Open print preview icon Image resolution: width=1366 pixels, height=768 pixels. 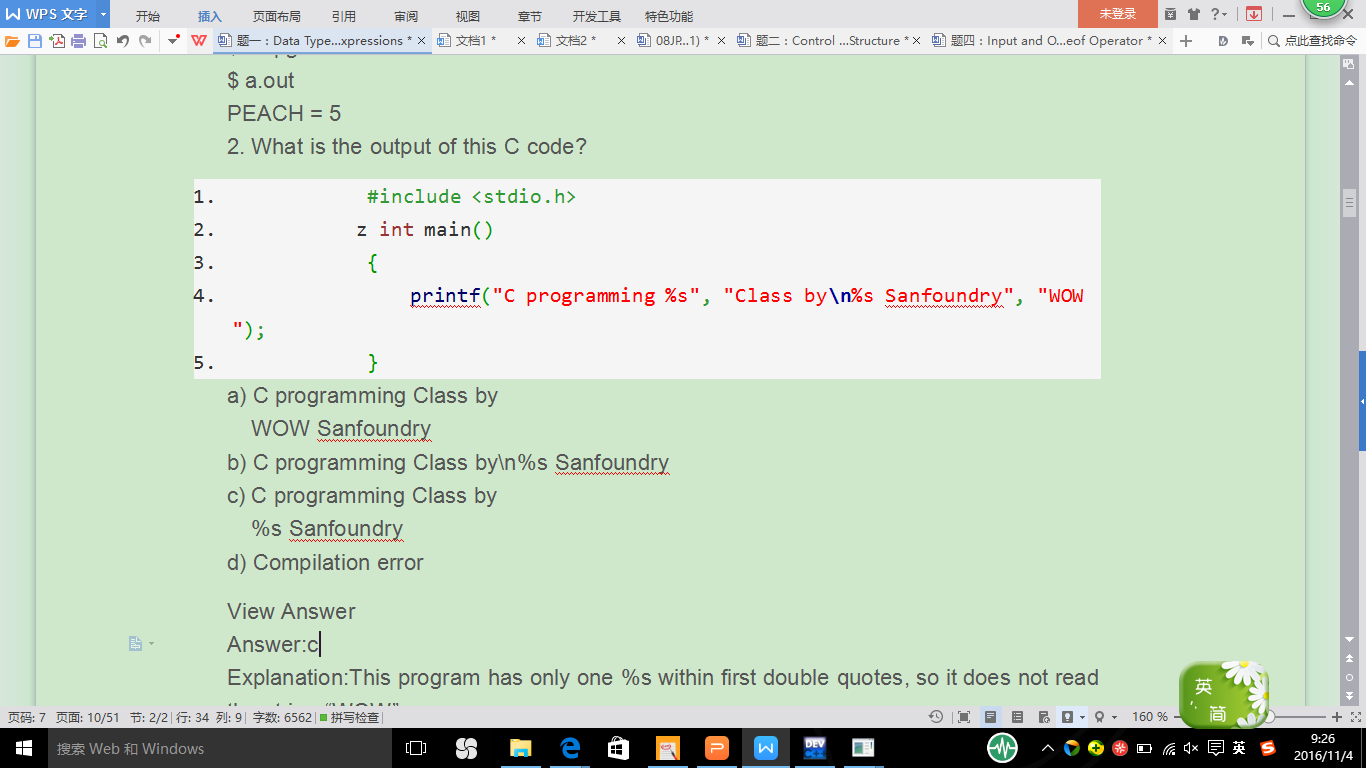coord(100,41)
